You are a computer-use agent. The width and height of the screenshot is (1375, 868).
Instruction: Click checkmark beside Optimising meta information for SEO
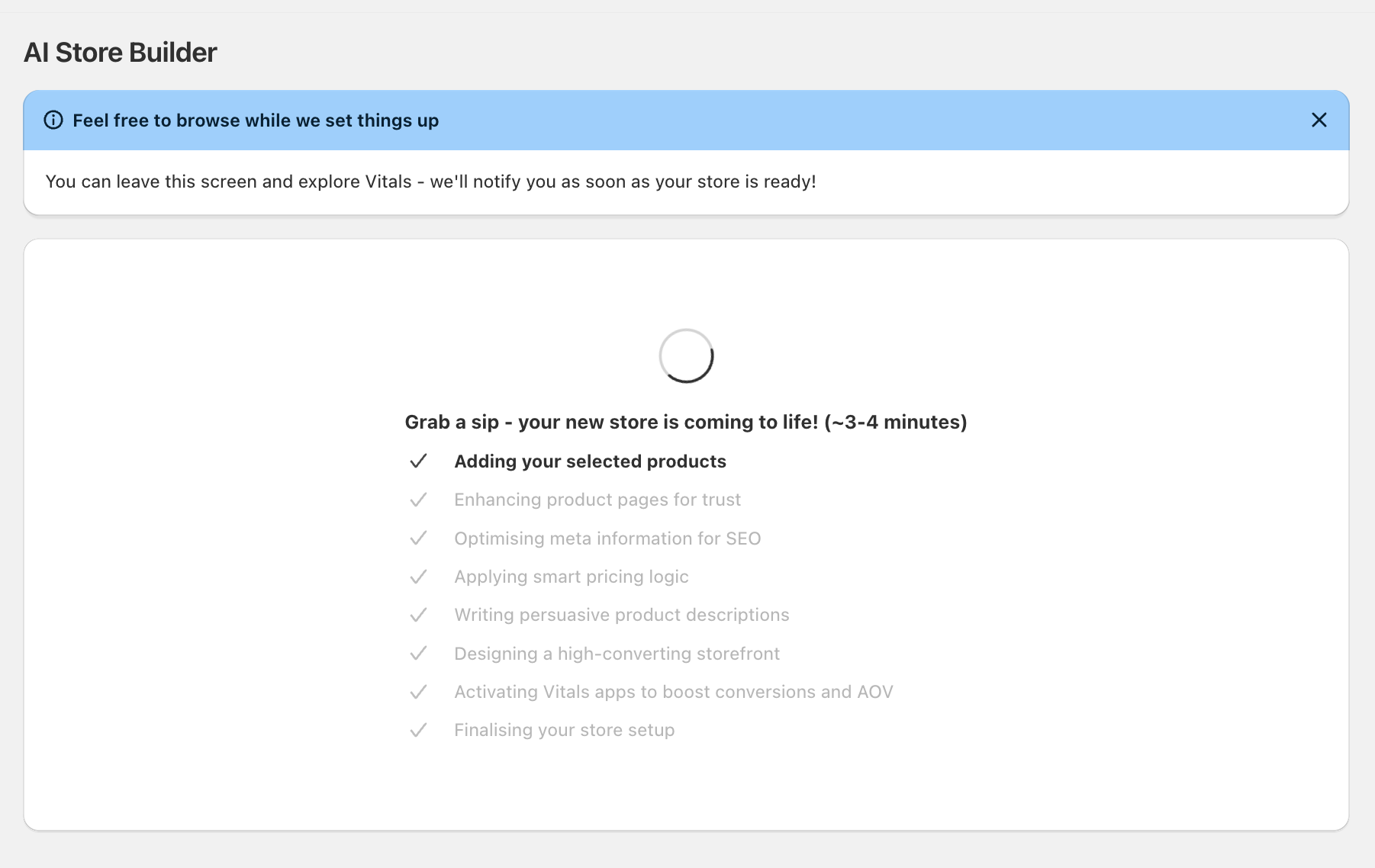coord(418,538)
